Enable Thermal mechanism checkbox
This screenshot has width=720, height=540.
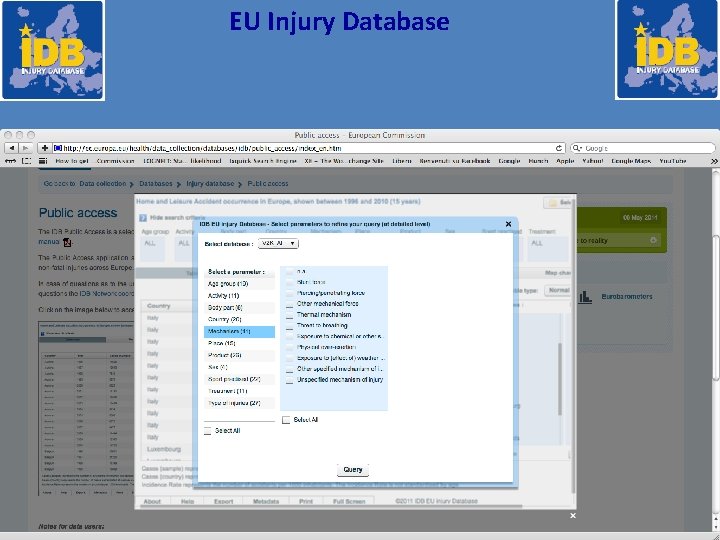tap(289, 315)
